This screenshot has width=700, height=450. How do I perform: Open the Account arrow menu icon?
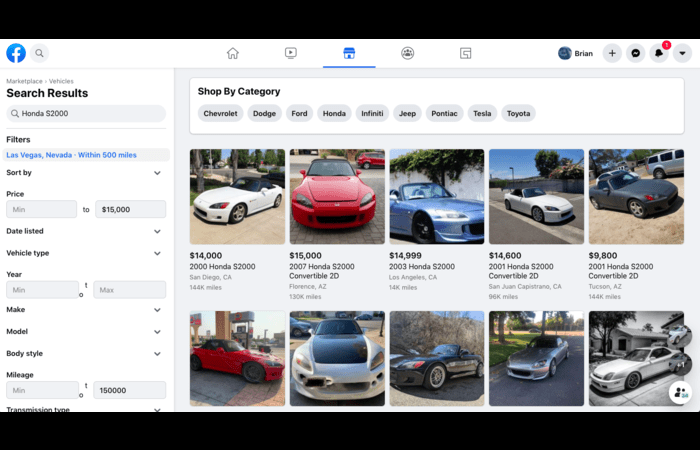click(x=682, y=53)
